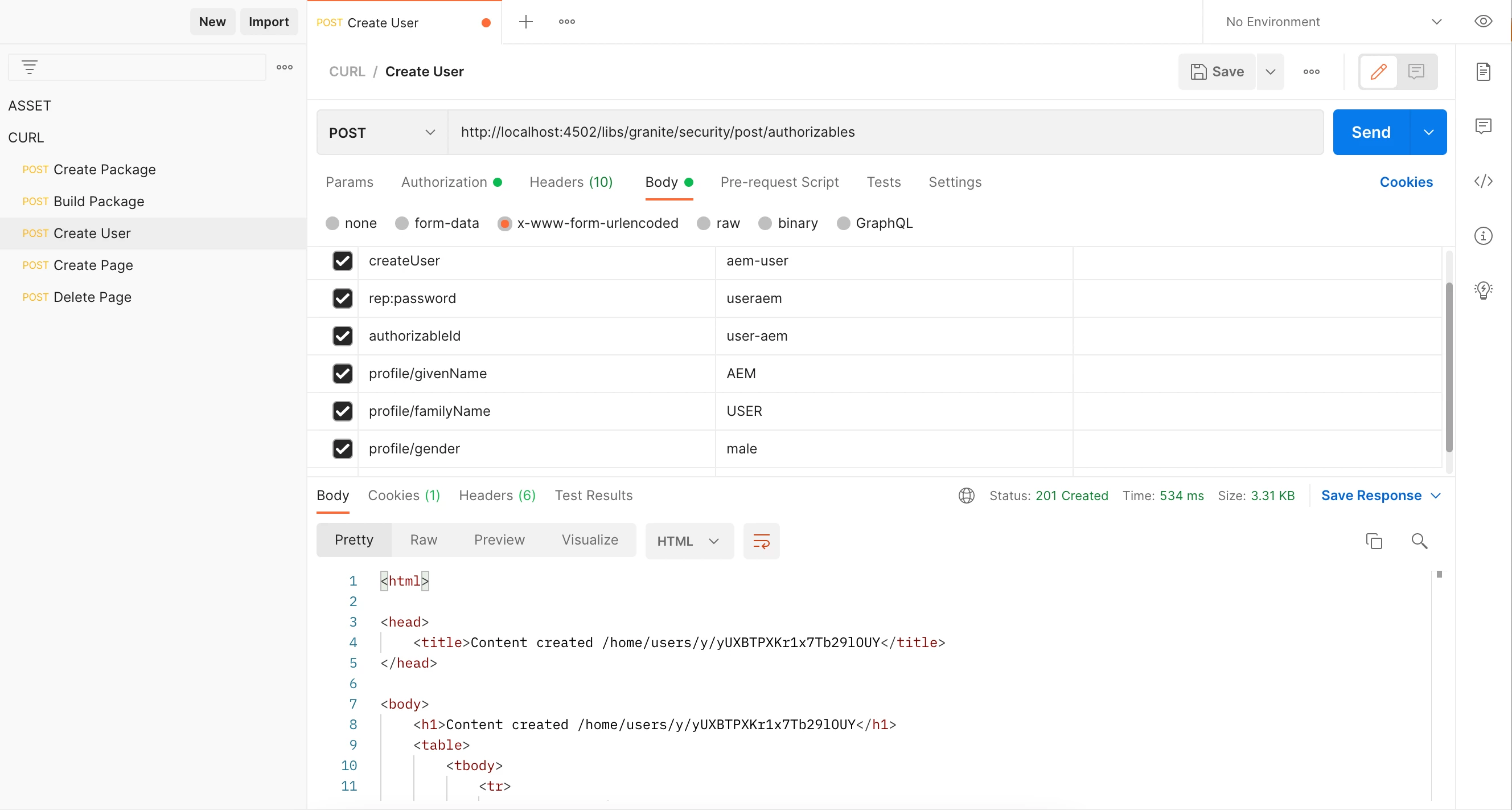
Task: Click the blue Send button
Action: [x=1370, y=132]
